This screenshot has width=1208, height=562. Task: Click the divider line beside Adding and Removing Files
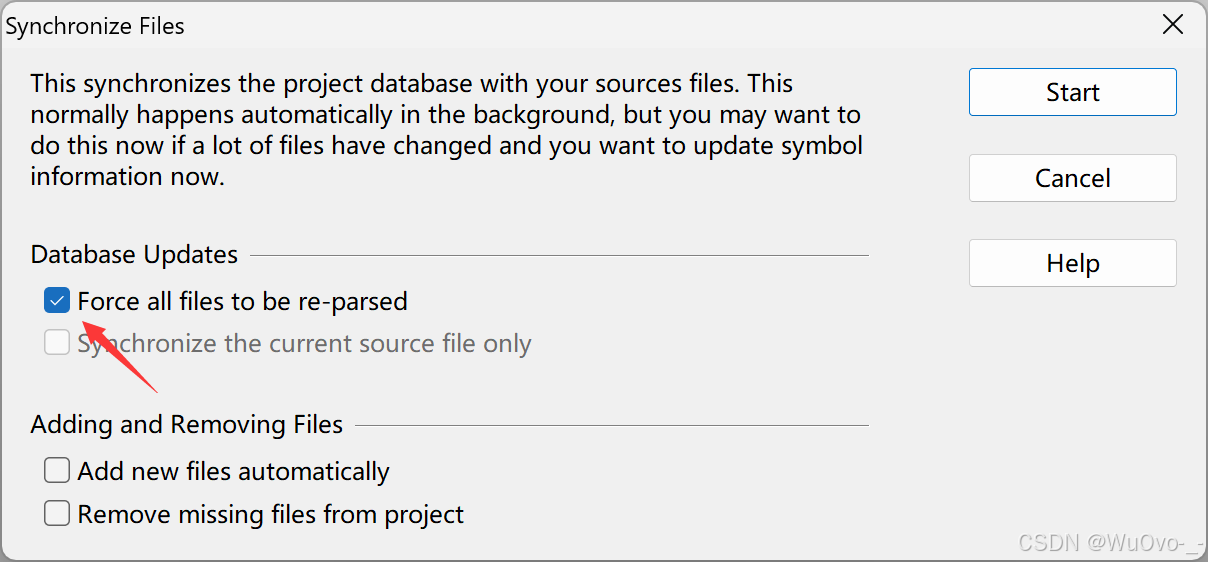coord(611,426)
